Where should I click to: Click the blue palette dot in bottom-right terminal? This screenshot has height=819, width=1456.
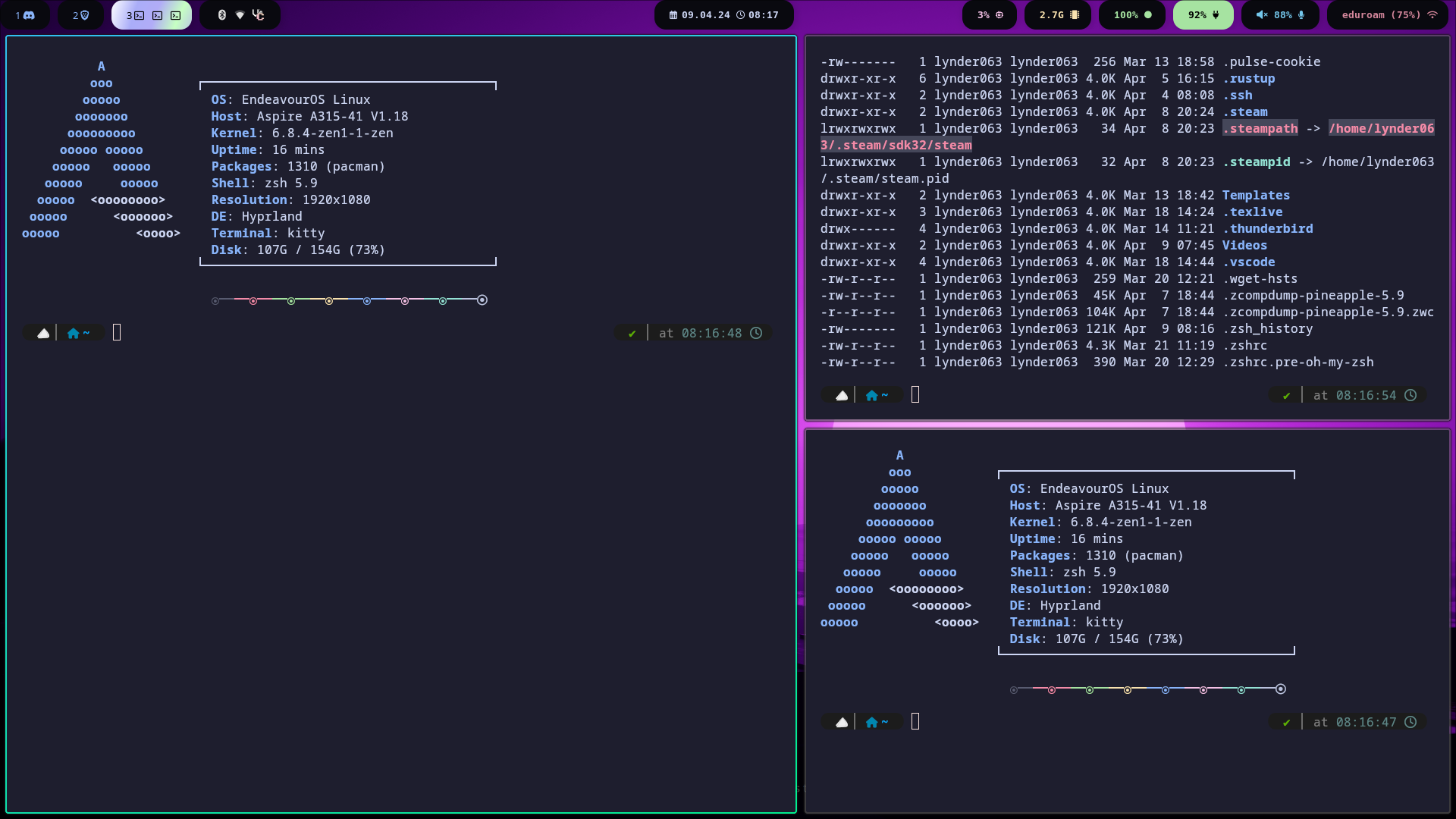1166,690
